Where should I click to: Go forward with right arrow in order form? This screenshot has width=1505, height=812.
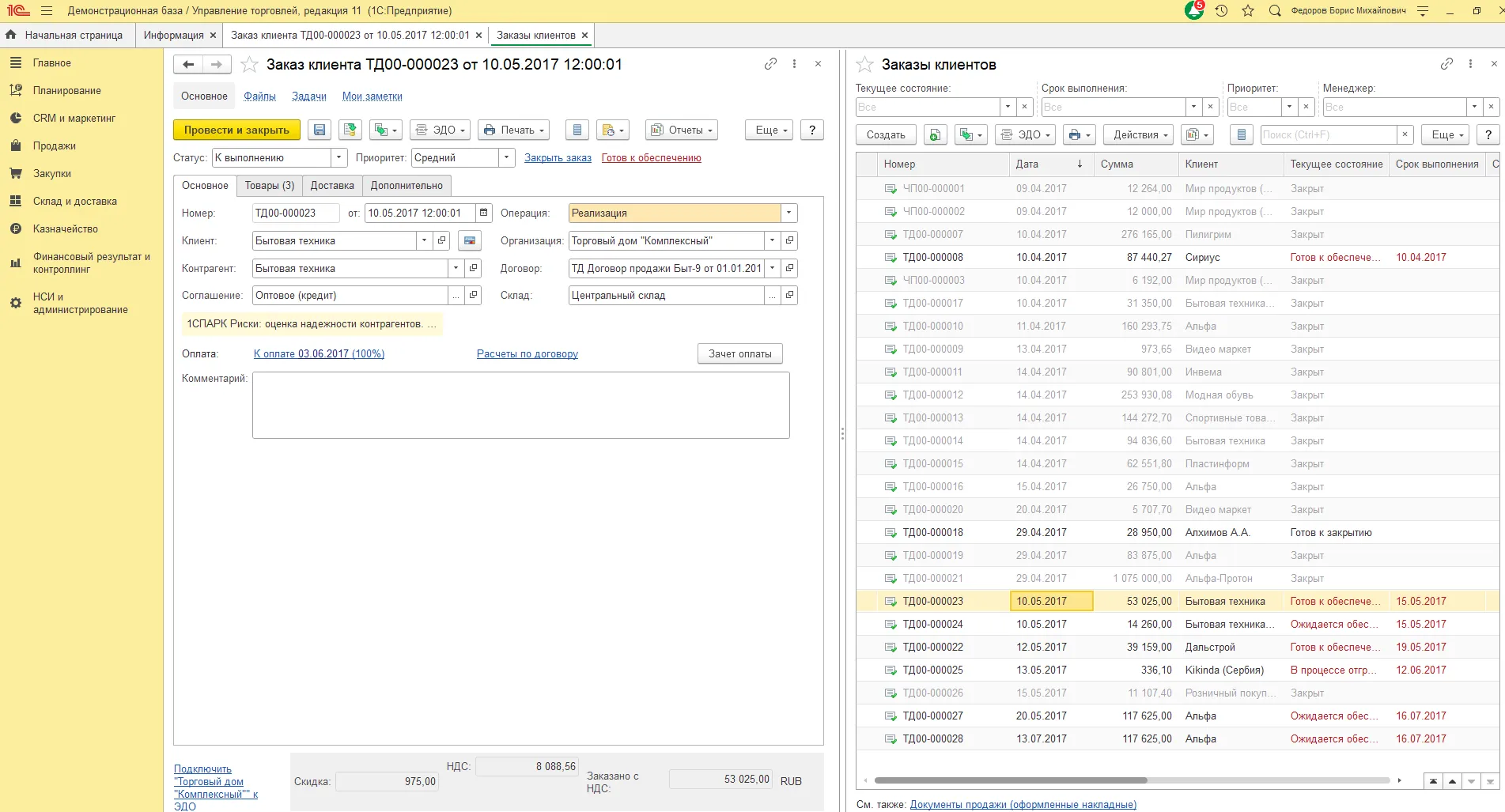coord(217,65)
